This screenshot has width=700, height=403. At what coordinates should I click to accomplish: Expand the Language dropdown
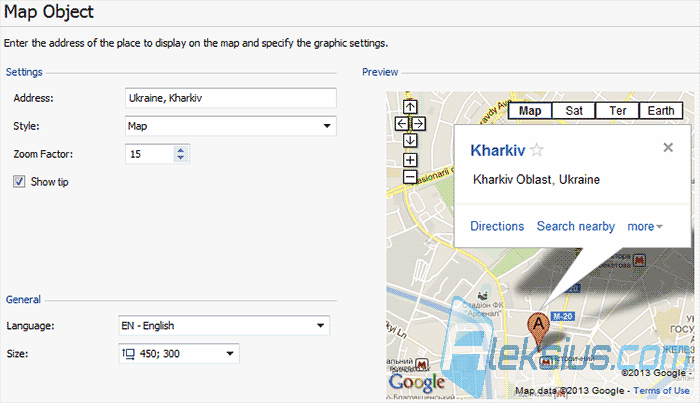pyautogui.click(x=224, y=325)
